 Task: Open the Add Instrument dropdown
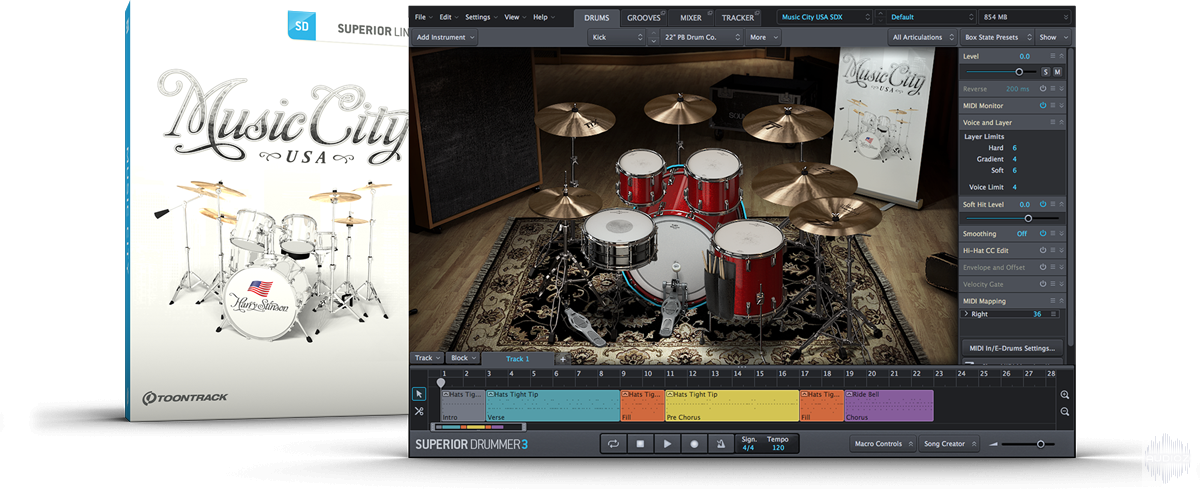point(445,37)
